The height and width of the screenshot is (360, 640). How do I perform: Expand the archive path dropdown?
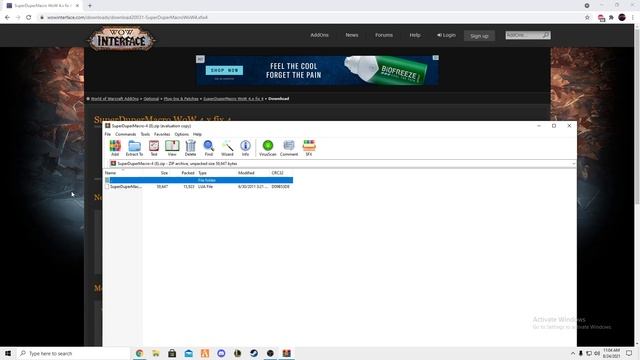(x=573, y=164)
